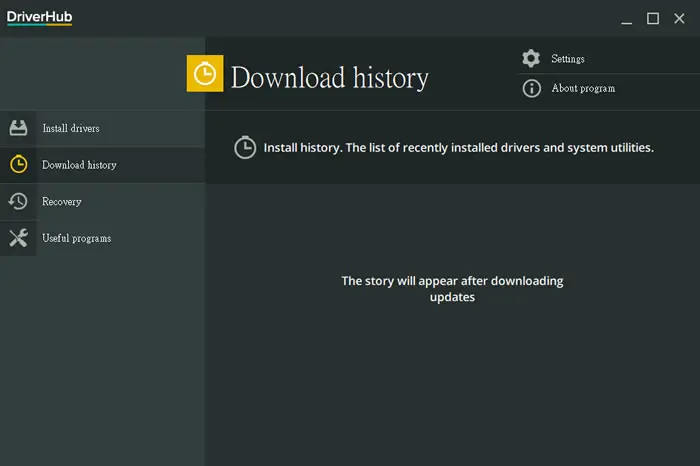Click the large yellow clock header icon

pyautogui.click(x=205, y=74)
